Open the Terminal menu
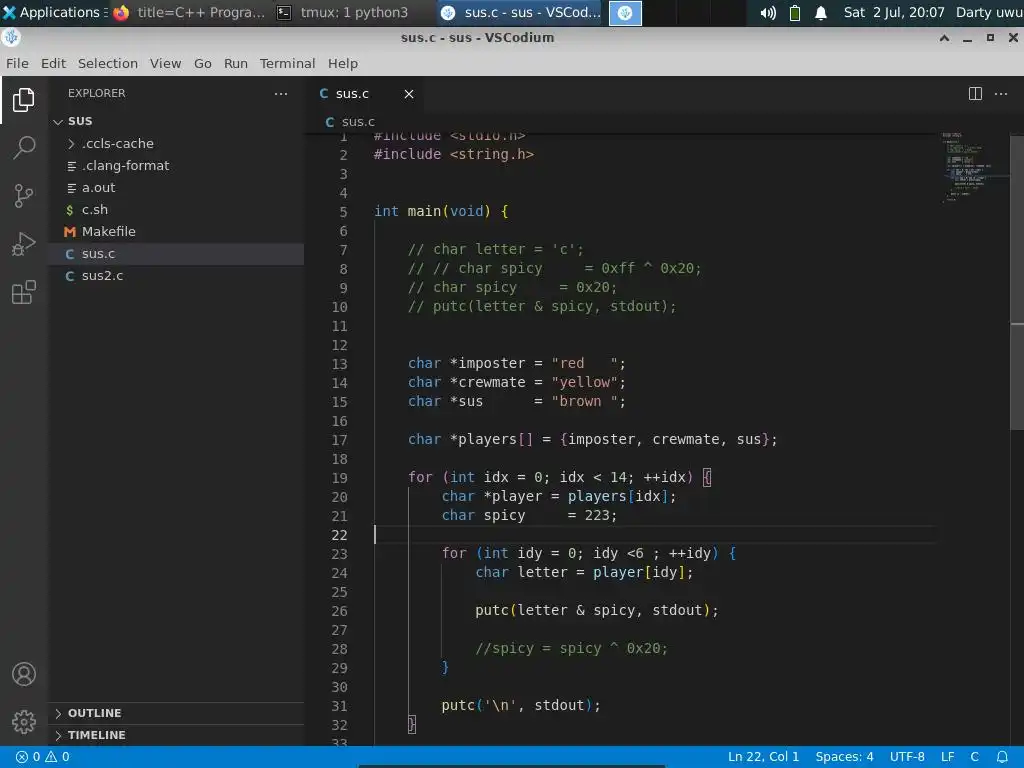Screen dimensions: 1024x768 [x=287, y=63]
